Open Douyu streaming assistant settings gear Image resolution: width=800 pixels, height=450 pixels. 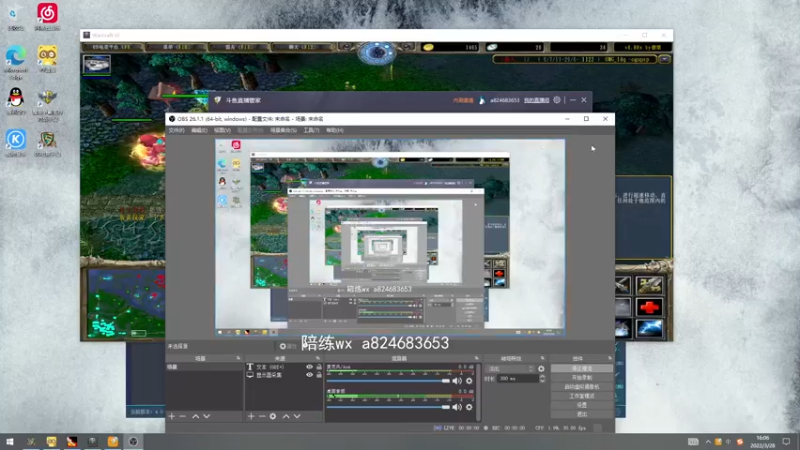click(557, 100)
